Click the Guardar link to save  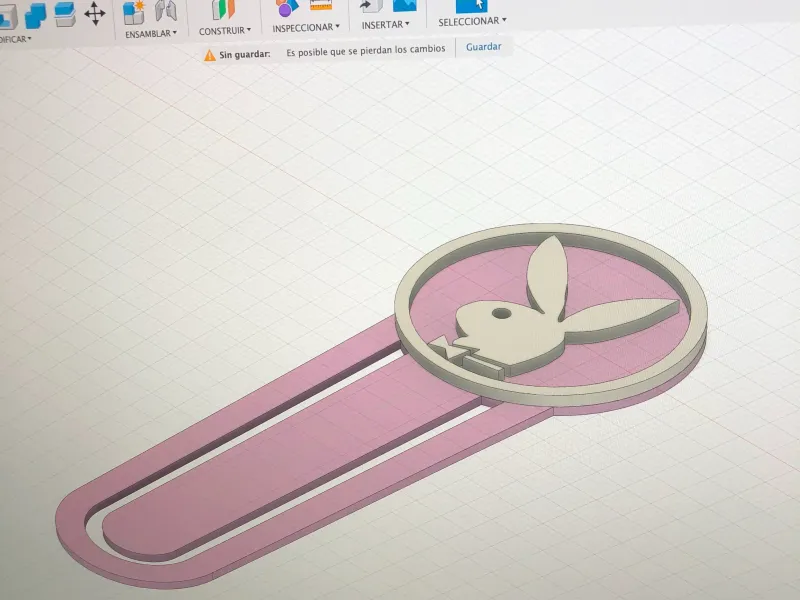coord(484,47)
